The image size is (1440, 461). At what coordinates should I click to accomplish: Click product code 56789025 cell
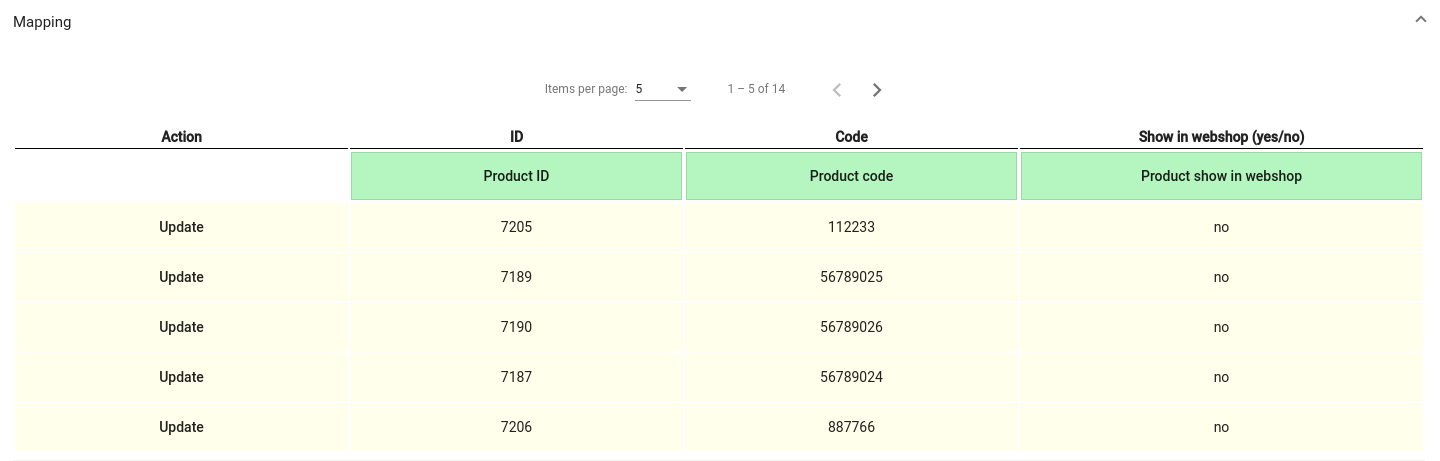click(x=851, y=277)
